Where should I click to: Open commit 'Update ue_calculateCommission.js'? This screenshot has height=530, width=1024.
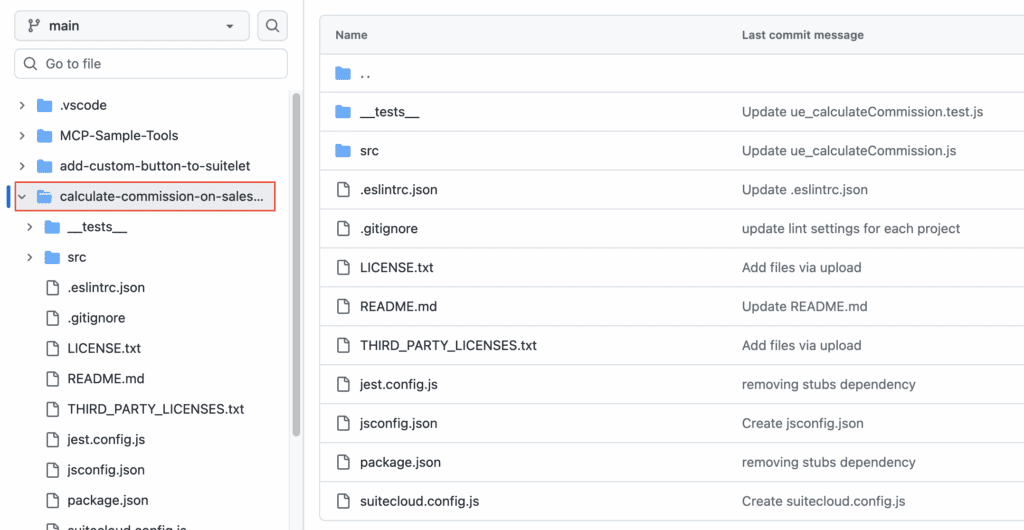[848, 151]
